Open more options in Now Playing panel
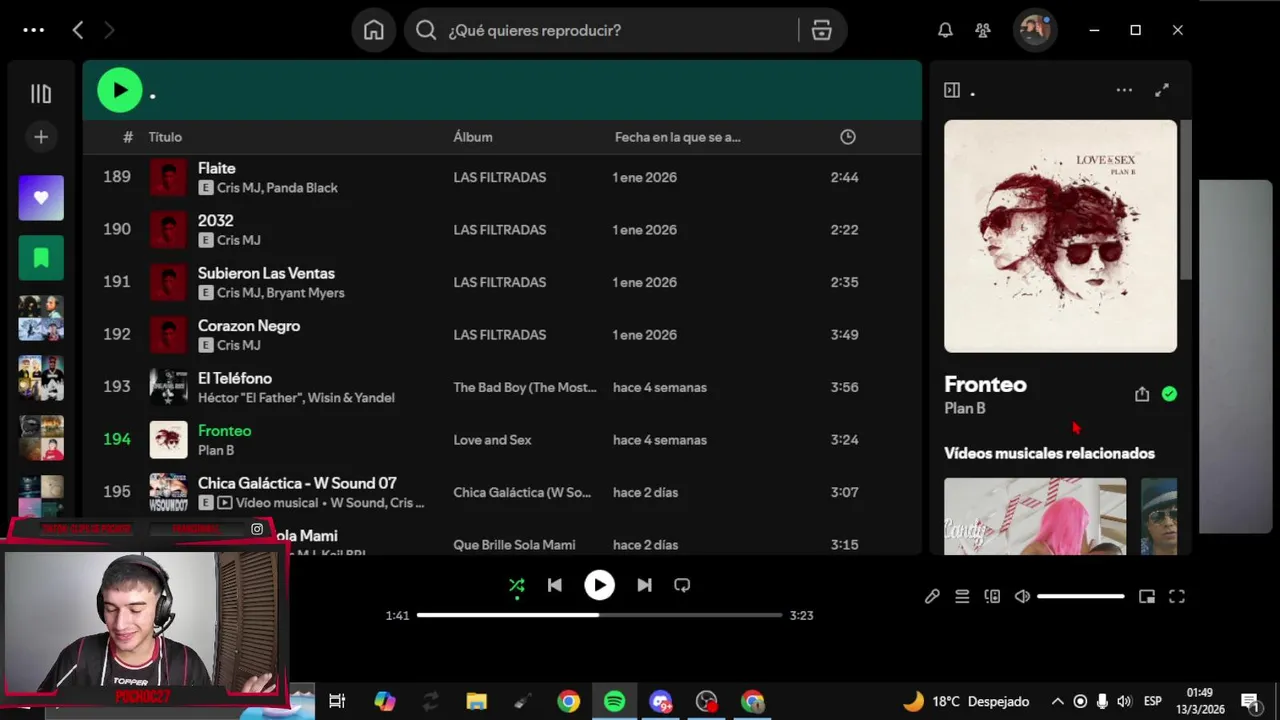Image resolution: width=1280 pixels, height=720 pixels. tap(1124, 90)
